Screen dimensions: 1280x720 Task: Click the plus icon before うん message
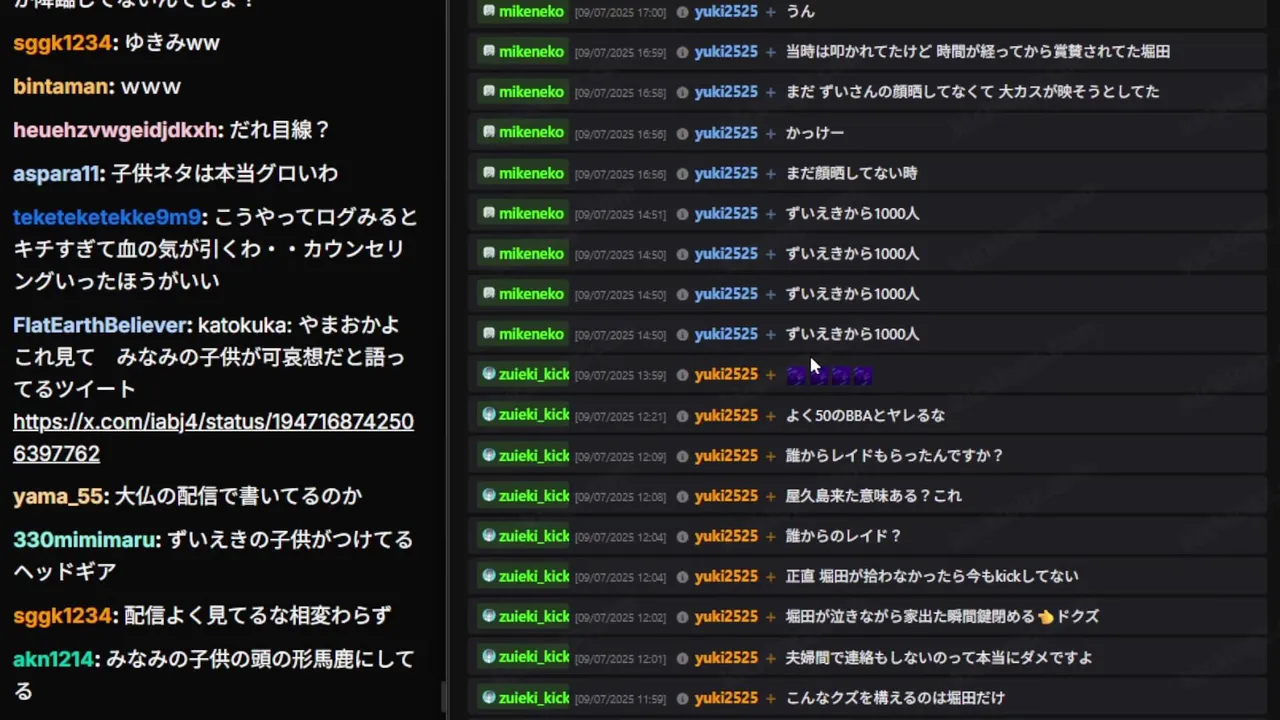coord(770,12)
